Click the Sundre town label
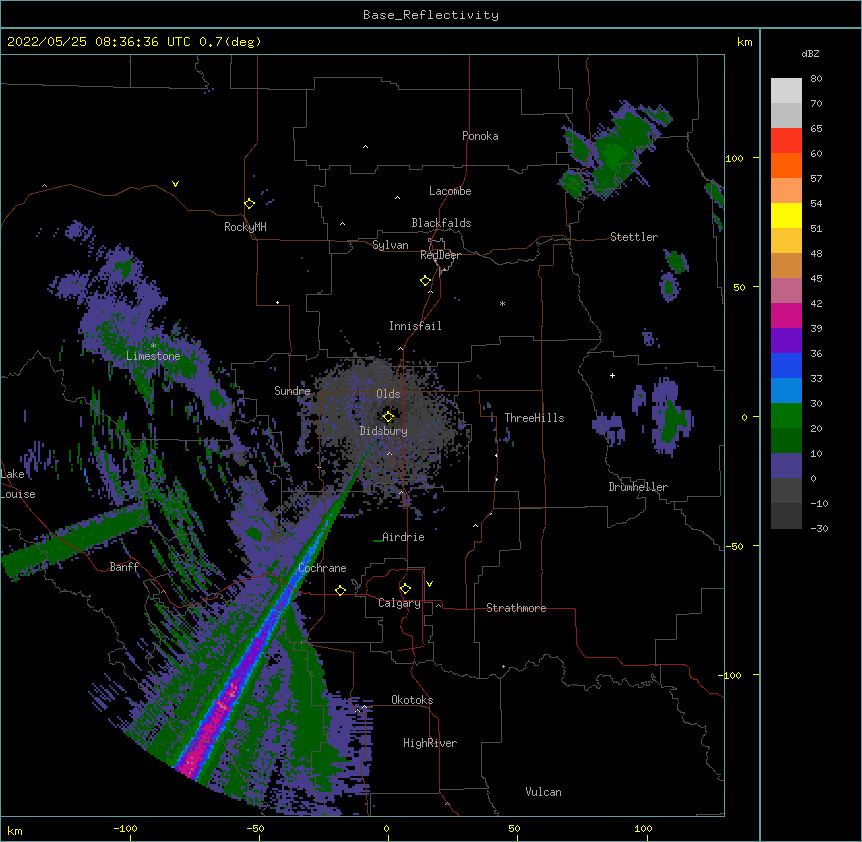Screen dimensions: 862x842 (x=292, y=391)
